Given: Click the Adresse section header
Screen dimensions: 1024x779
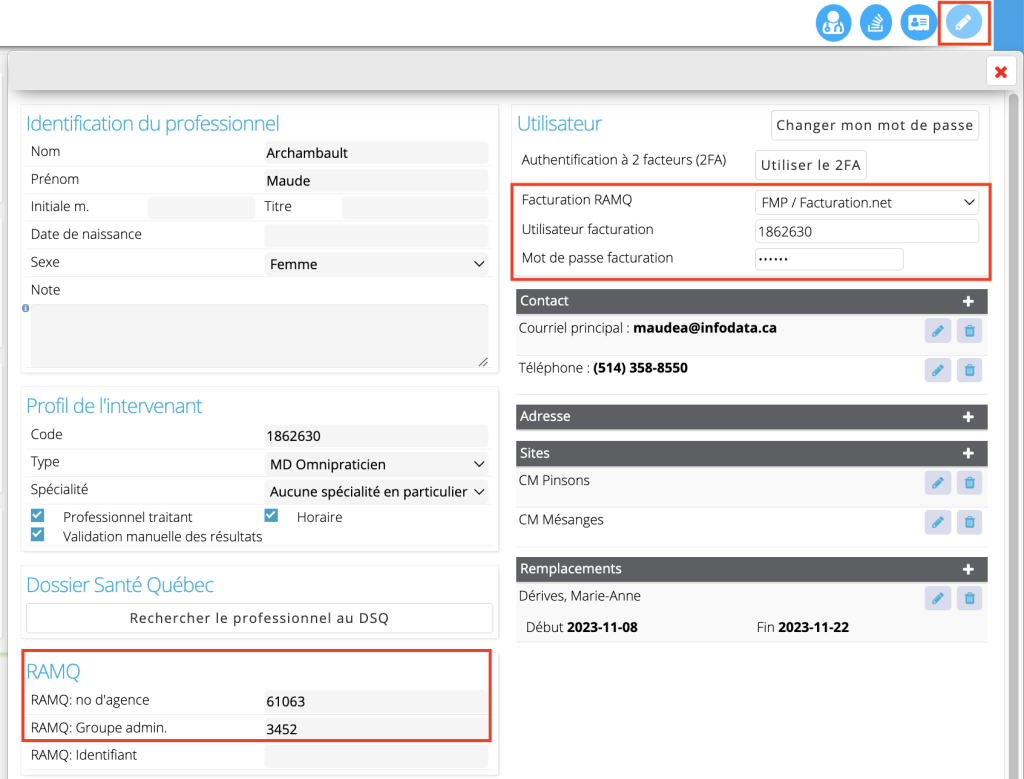Looking at the screenshot, I should [752, 417].
